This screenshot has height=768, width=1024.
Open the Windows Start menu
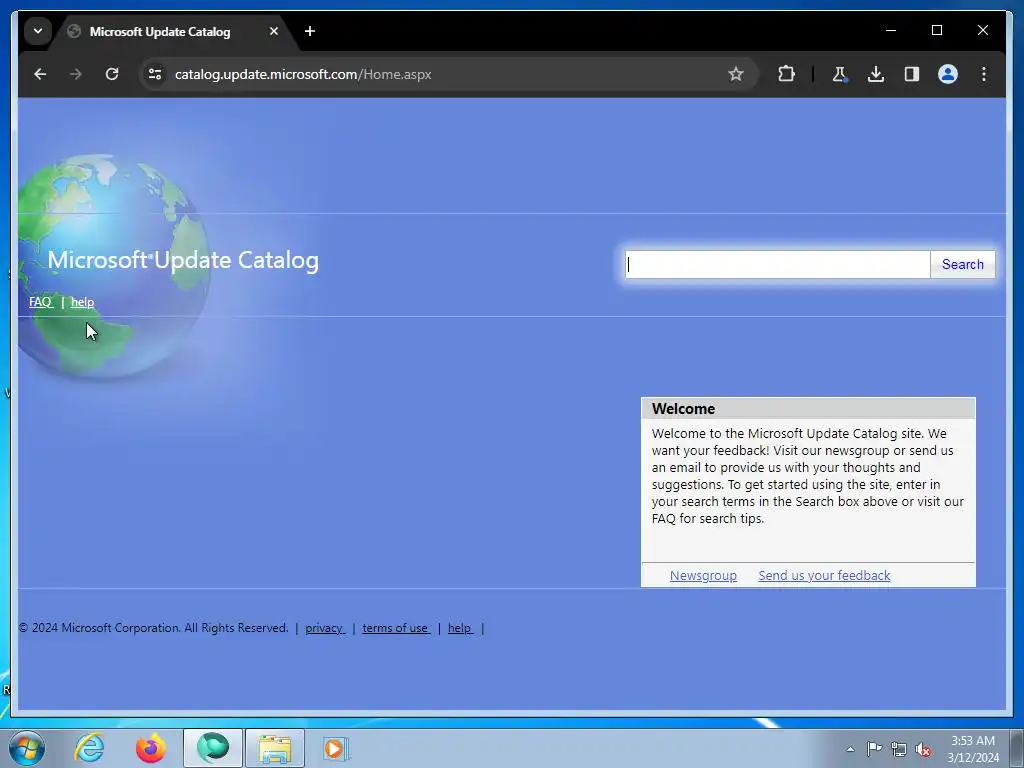tap(27, 748)
